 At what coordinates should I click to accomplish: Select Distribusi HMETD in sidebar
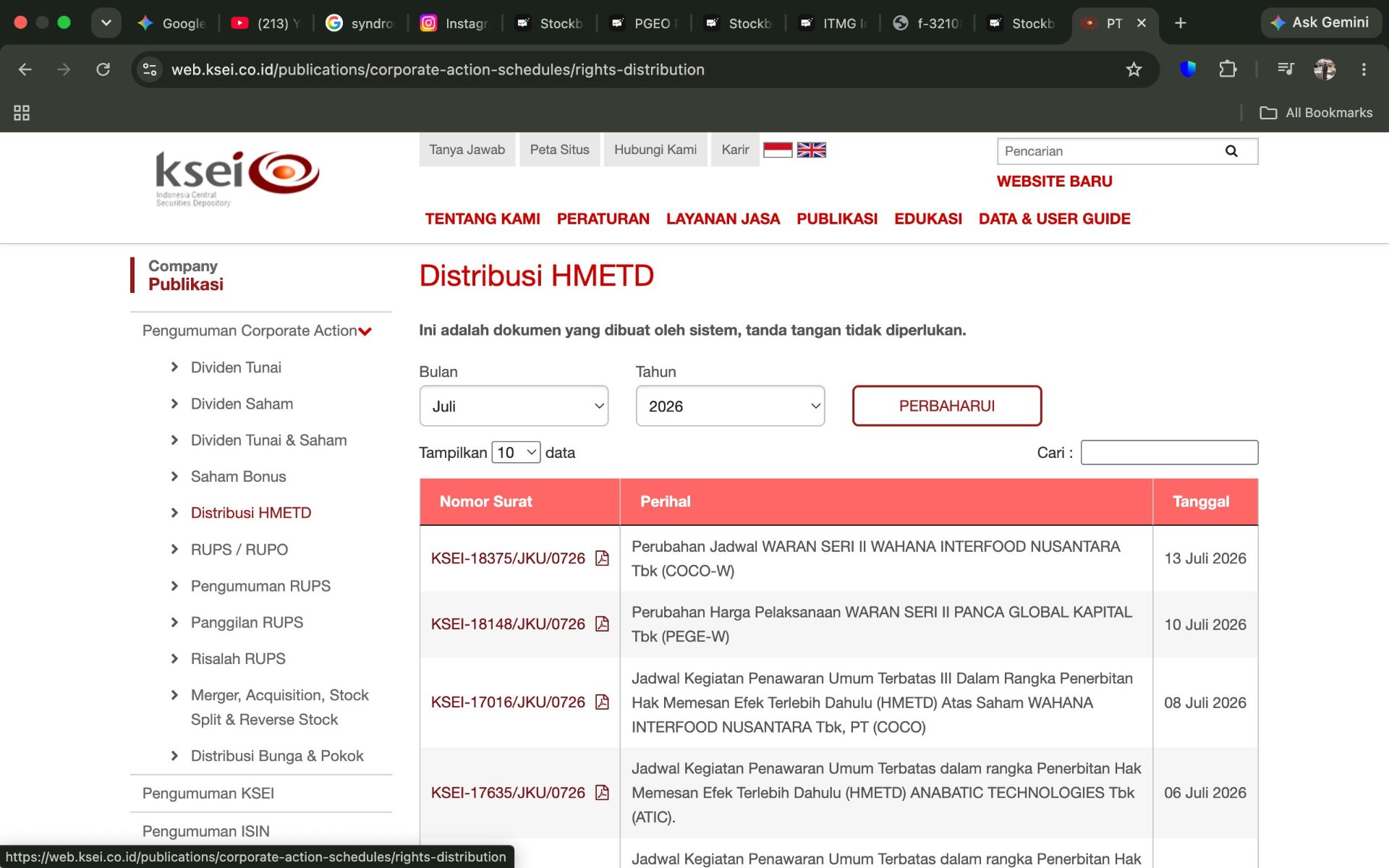point(251,513)
